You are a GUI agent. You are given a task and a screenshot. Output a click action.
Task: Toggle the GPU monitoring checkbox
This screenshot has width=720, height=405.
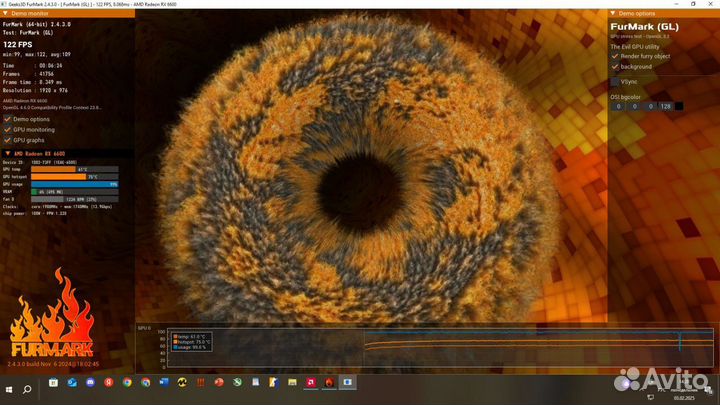pos(7,129)
